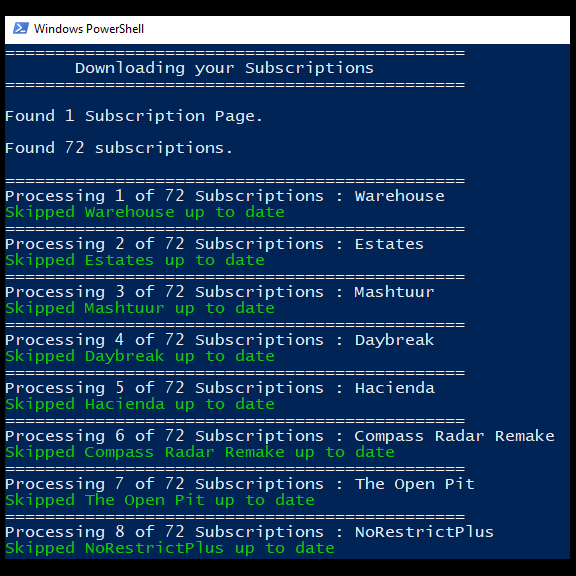Click the 'Processing 3 of 72' Mashtuur line

[220, 292]
